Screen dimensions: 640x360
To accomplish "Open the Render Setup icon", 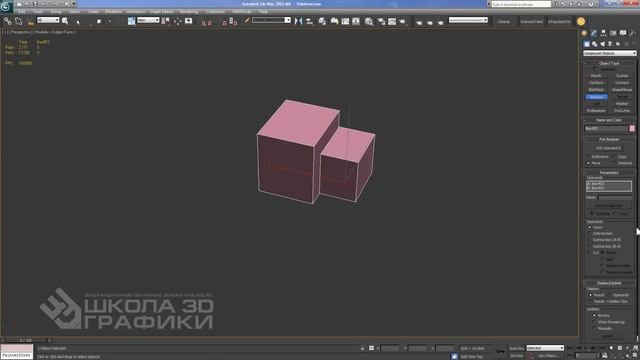I will tap(381, 21).
